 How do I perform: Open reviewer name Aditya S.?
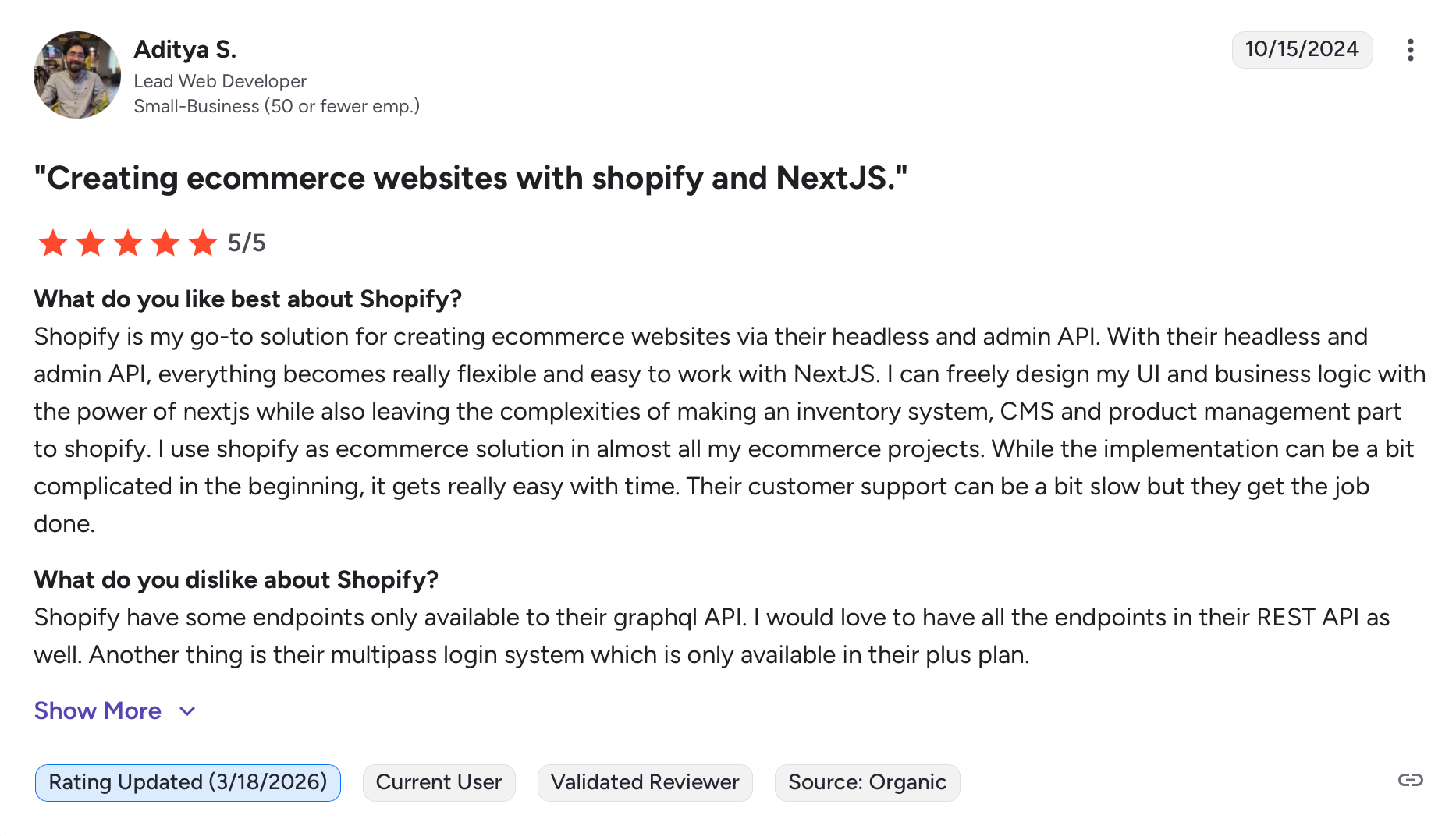[x=185, y=49]
